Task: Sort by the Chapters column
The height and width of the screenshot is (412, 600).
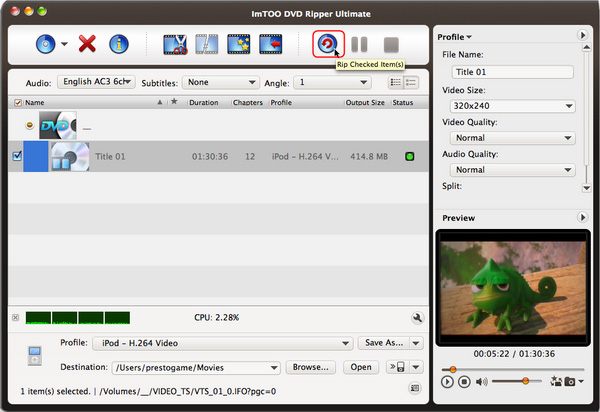Action: (x=248, y=103)
